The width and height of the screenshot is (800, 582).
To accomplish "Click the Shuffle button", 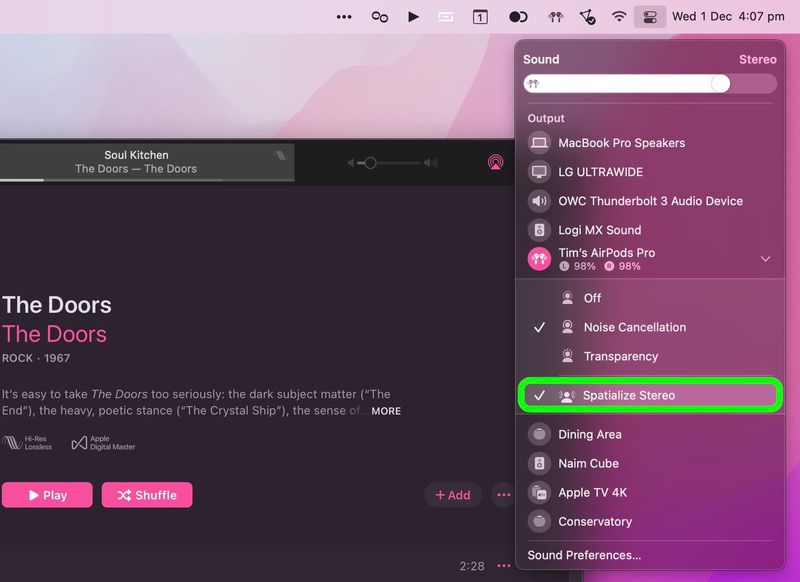I will 147,495.
